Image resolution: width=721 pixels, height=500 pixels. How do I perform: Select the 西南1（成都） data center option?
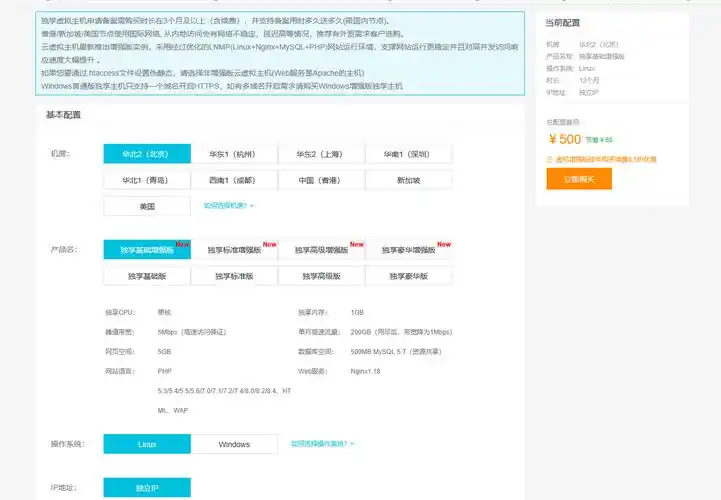235,180
